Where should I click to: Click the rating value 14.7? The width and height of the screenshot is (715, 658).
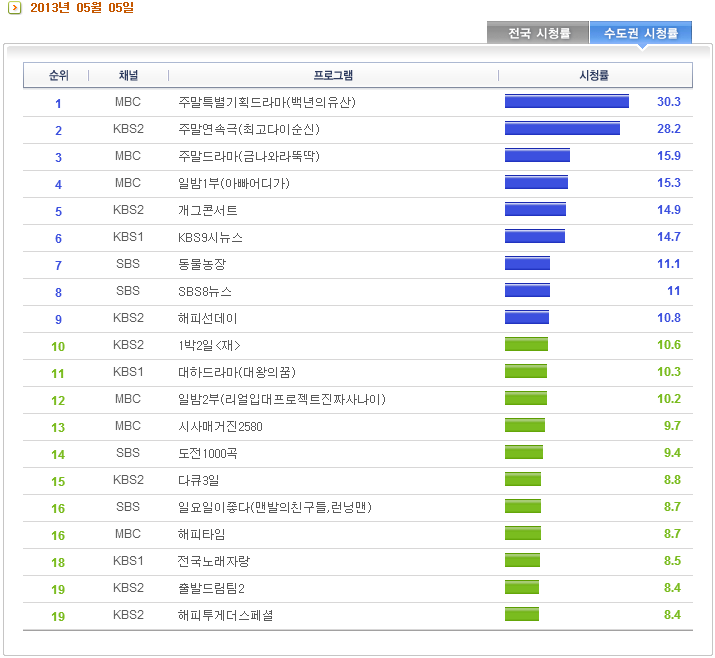pos(668,236)
